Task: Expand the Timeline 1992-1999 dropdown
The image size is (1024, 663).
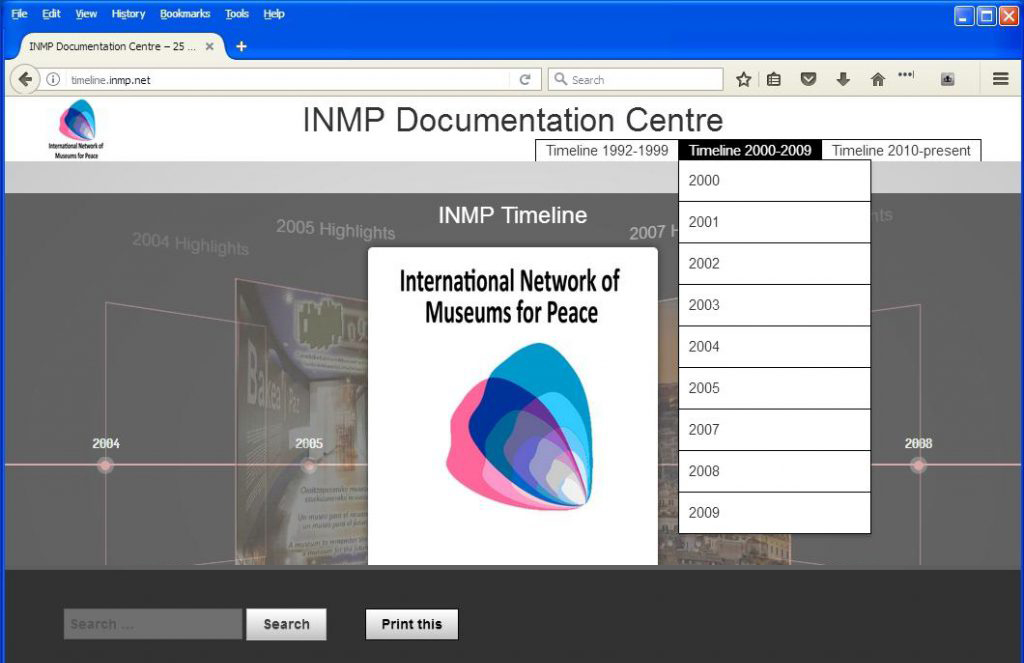Action: pyautogui.click(x=607, y=150)
